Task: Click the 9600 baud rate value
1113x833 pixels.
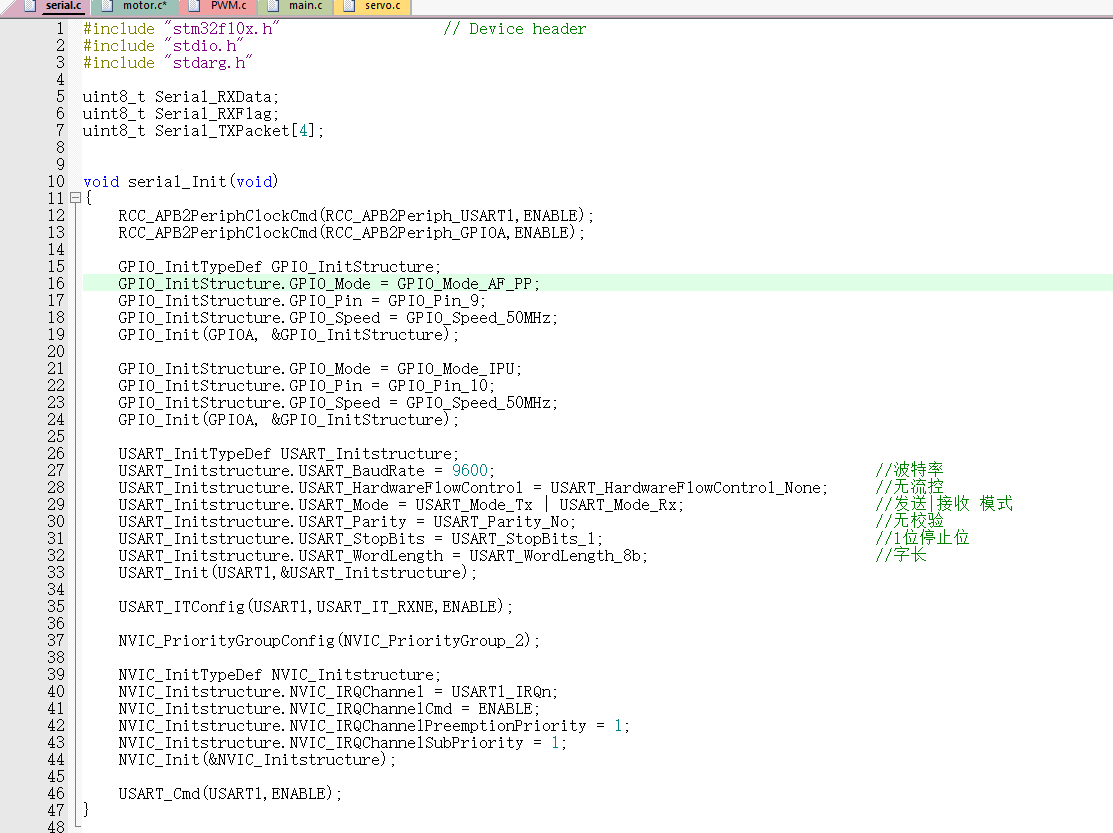Action: point(470,470)
